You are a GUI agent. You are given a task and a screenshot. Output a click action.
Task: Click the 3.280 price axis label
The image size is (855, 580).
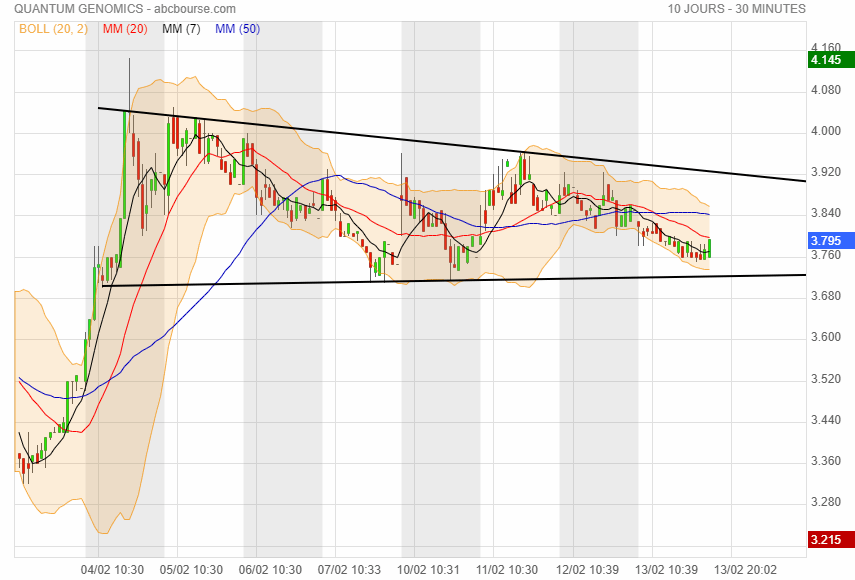(x=826, y=502)
